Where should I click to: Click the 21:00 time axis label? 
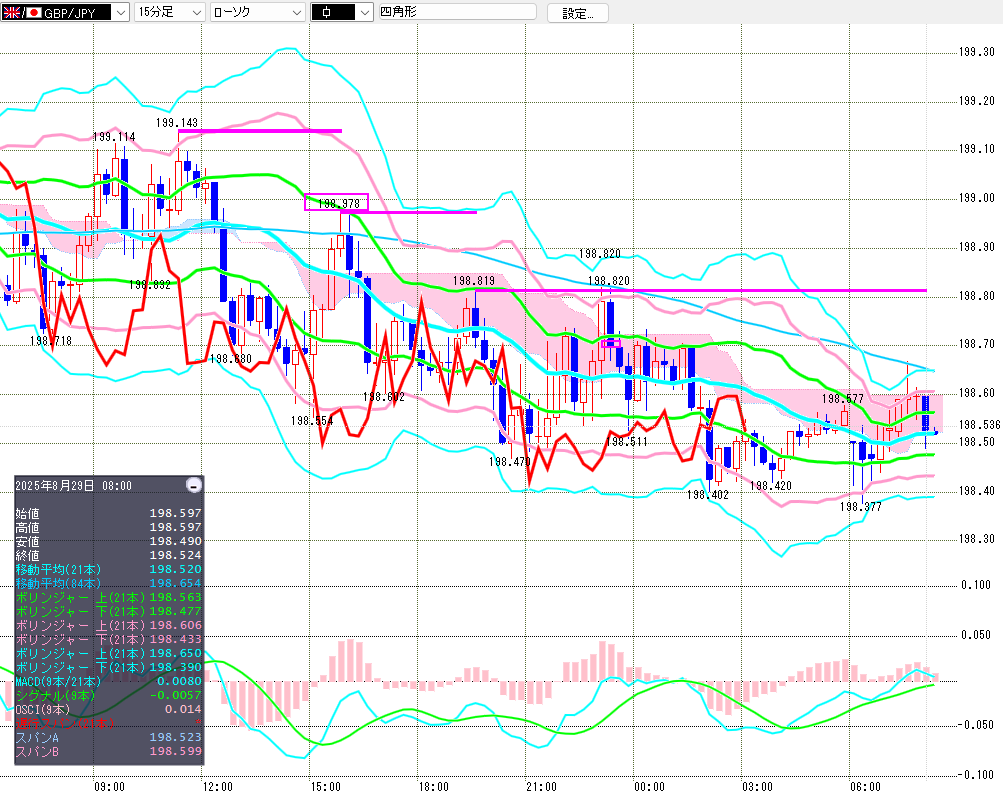[541, 787]
